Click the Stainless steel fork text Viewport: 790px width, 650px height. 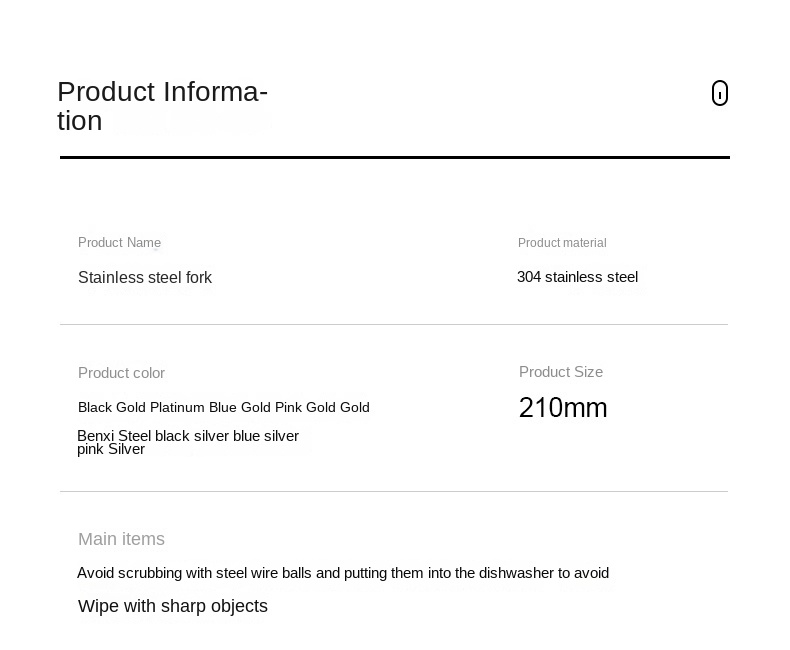click(x=145, y=277)
